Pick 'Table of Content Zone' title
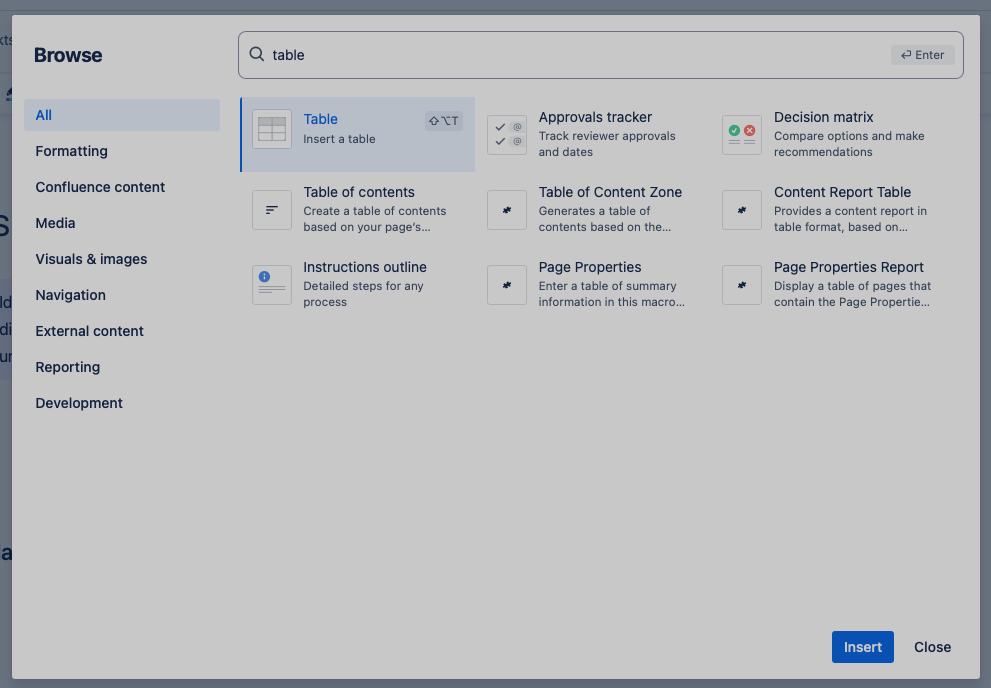 tap(610, 192)
